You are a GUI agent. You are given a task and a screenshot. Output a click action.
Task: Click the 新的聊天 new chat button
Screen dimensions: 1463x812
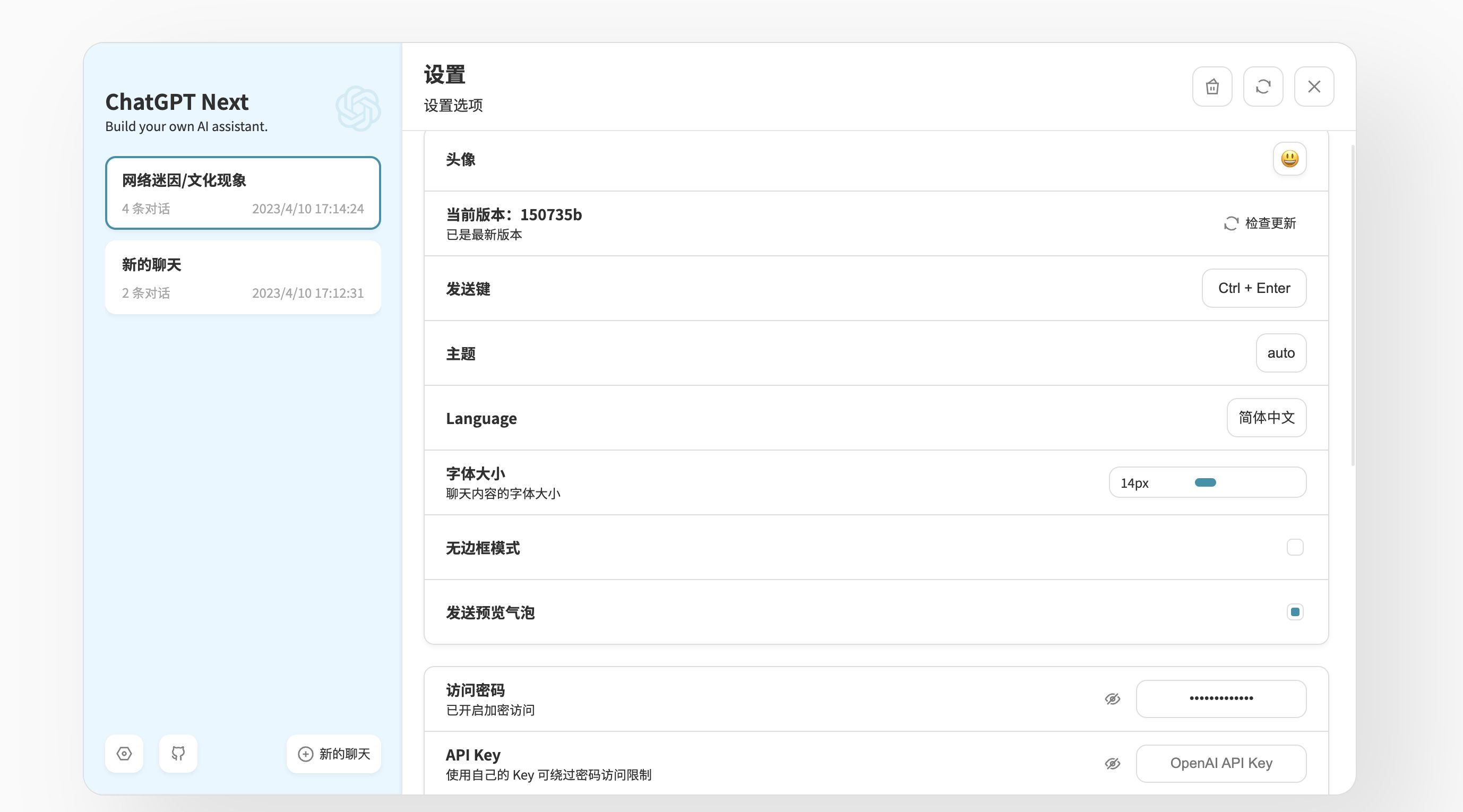334,754
